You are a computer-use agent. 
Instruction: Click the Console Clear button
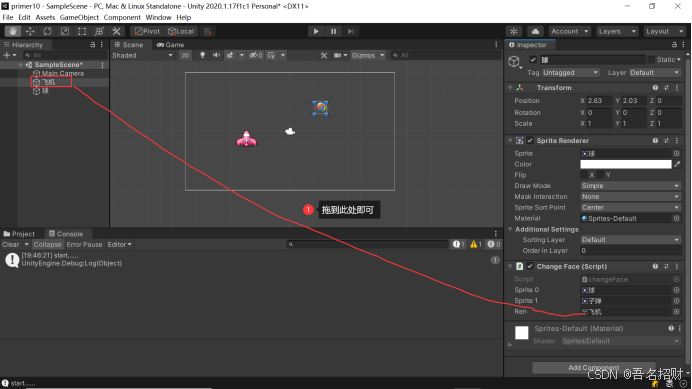[x=11, y=244]
